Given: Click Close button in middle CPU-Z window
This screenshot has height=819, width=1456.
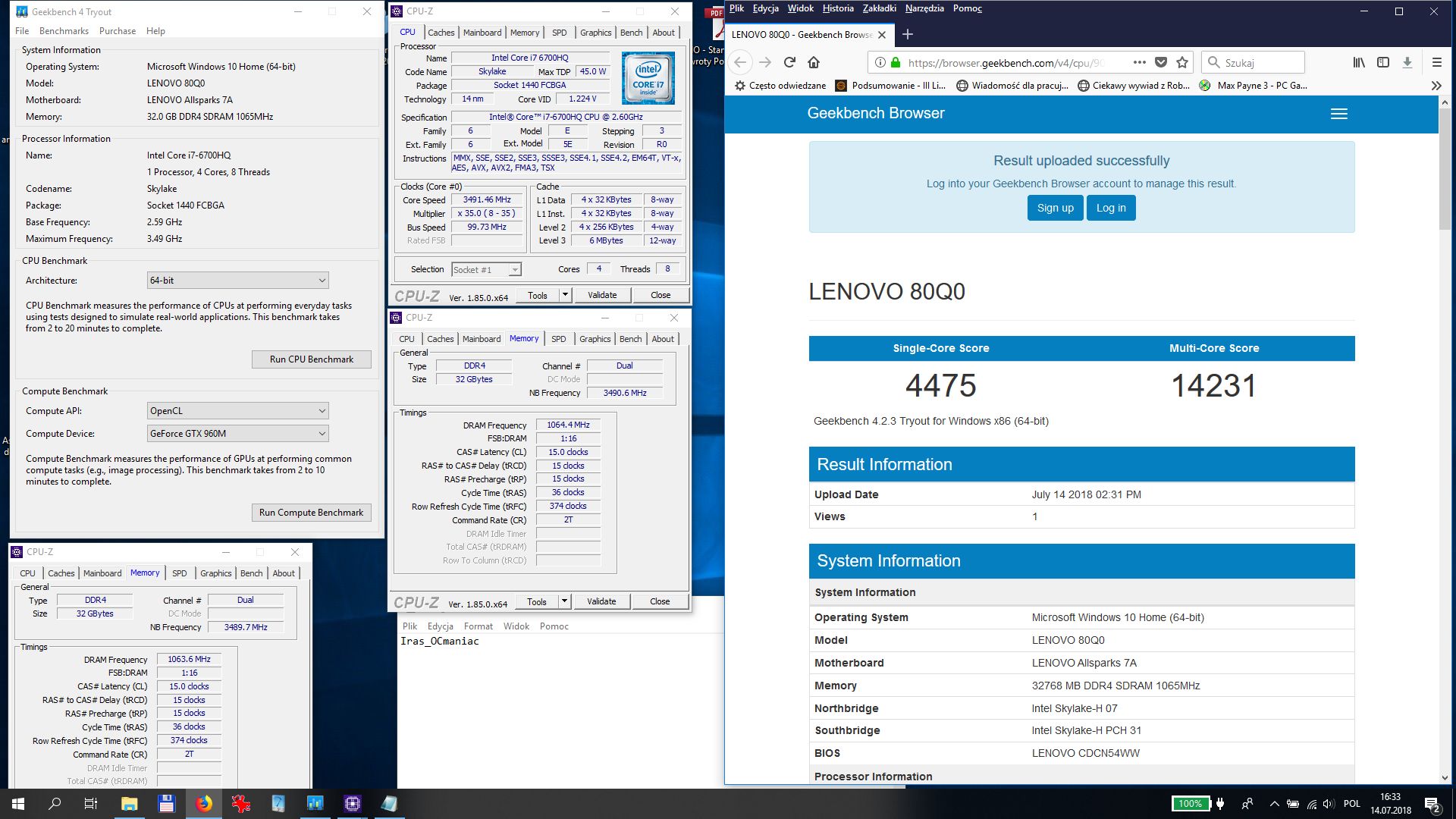Looking at the screenshot, I should pos(660,601).
